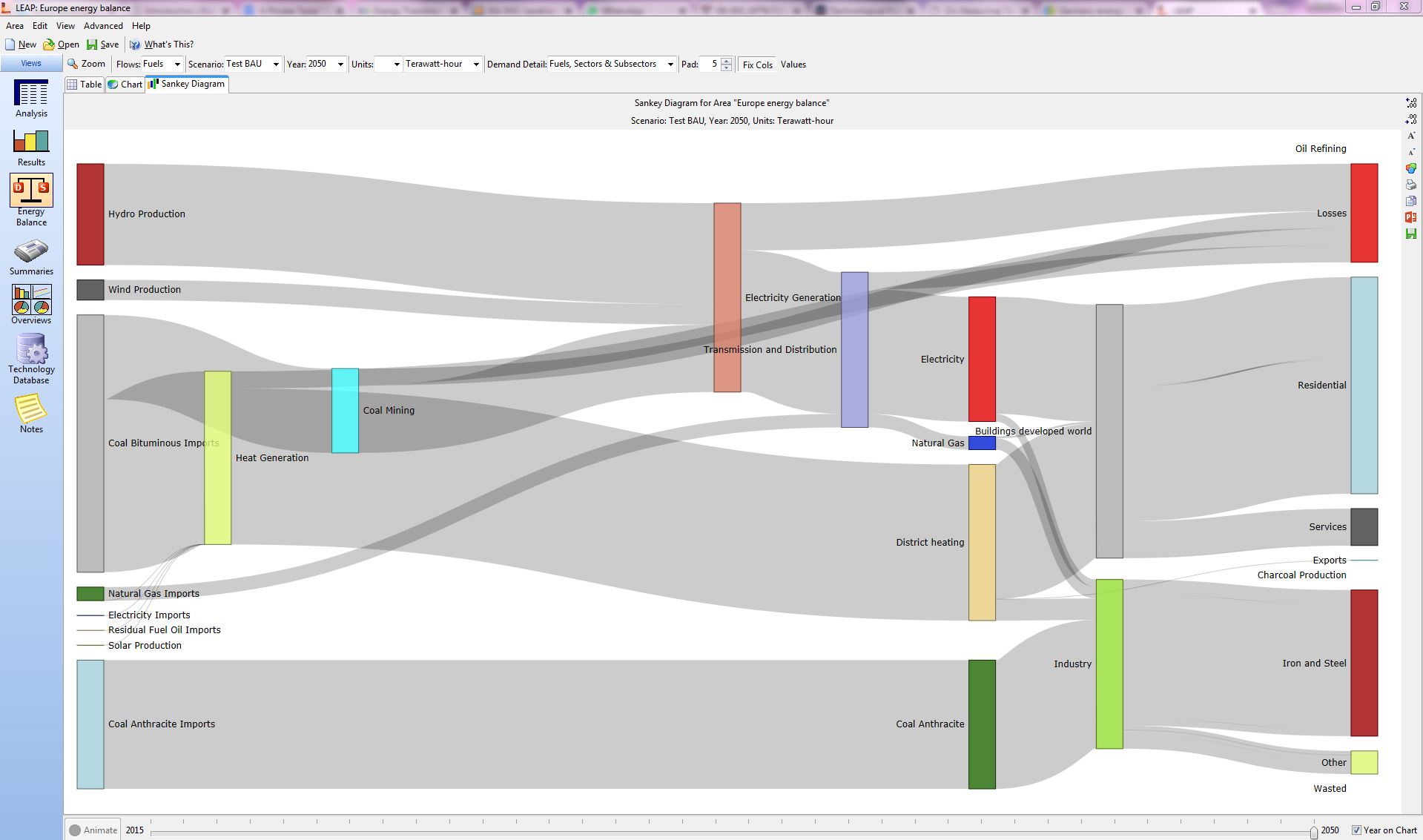Open the Technology Database
The height and width of the screenshot is (840, 1423).
(31, 358)
